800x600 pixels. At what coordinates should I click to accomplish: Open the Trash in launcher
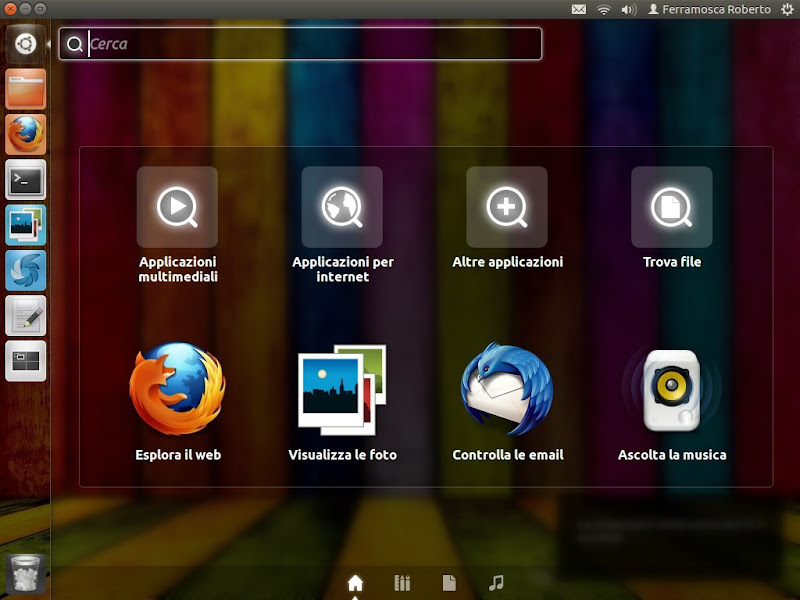(x=26, y=575)
